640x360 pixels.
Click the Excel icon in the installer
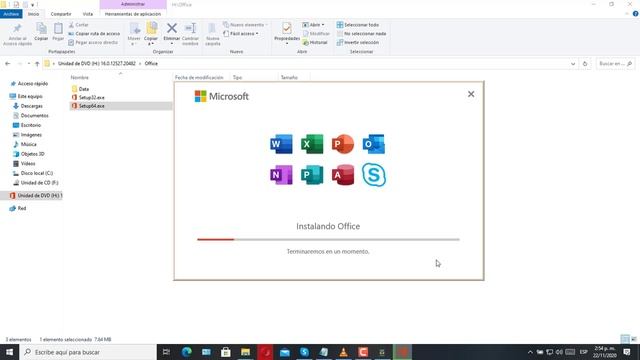pos(312,144)
